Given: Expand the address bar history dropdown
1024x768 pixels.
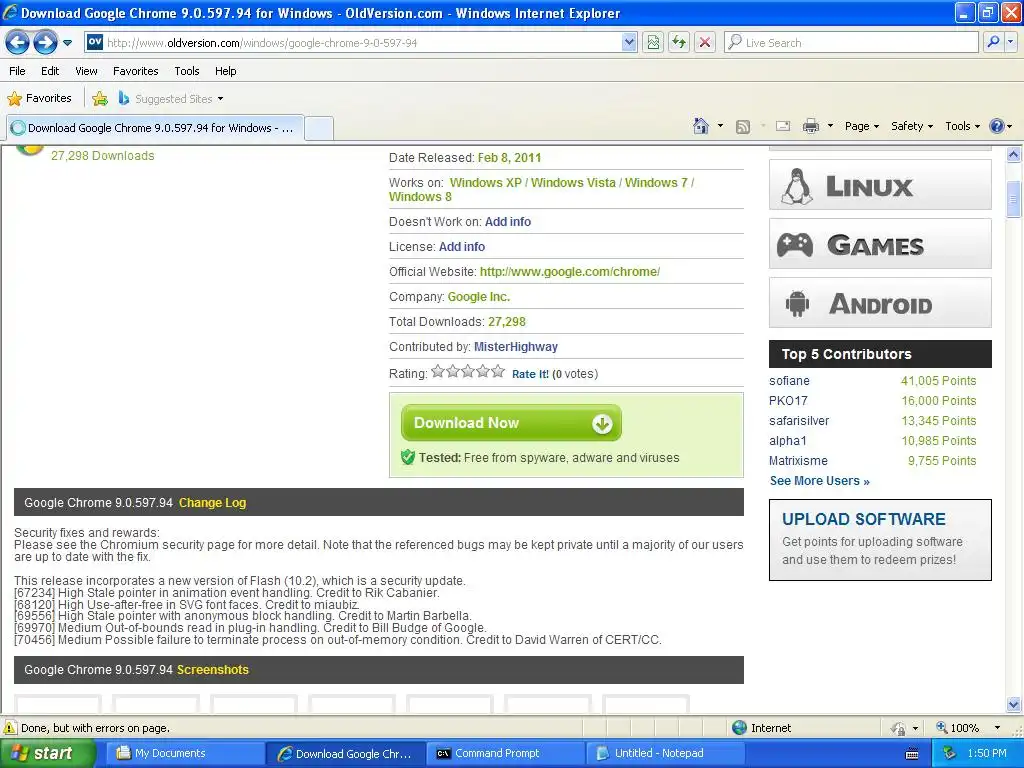Looking at the screenshot, I should (628, 43).
